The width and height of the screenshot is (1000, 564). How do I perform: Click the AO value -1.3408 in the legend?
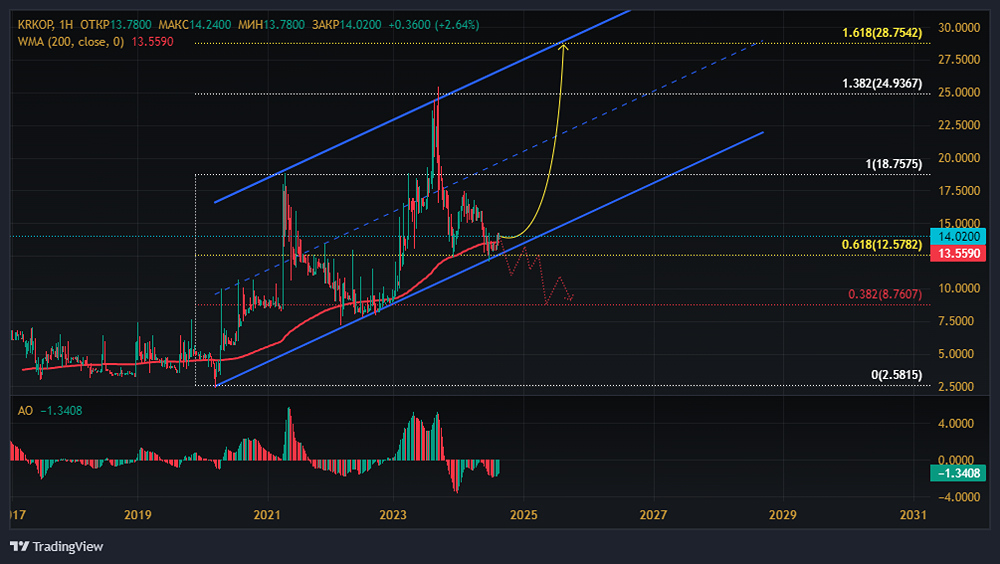pos(61,411)
